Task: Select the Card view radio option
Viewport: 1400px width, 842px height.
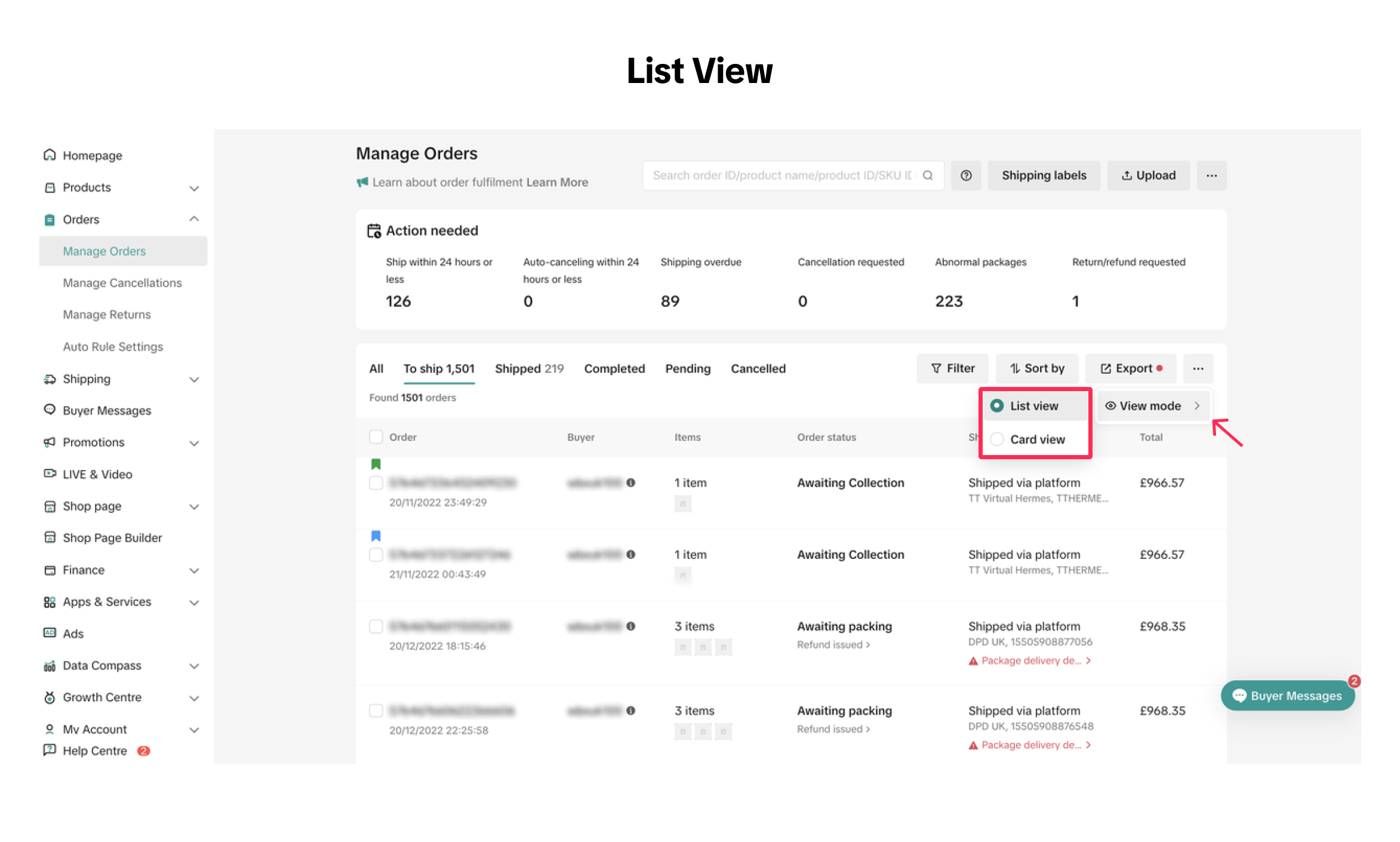Action: click(x=997, y=440)
